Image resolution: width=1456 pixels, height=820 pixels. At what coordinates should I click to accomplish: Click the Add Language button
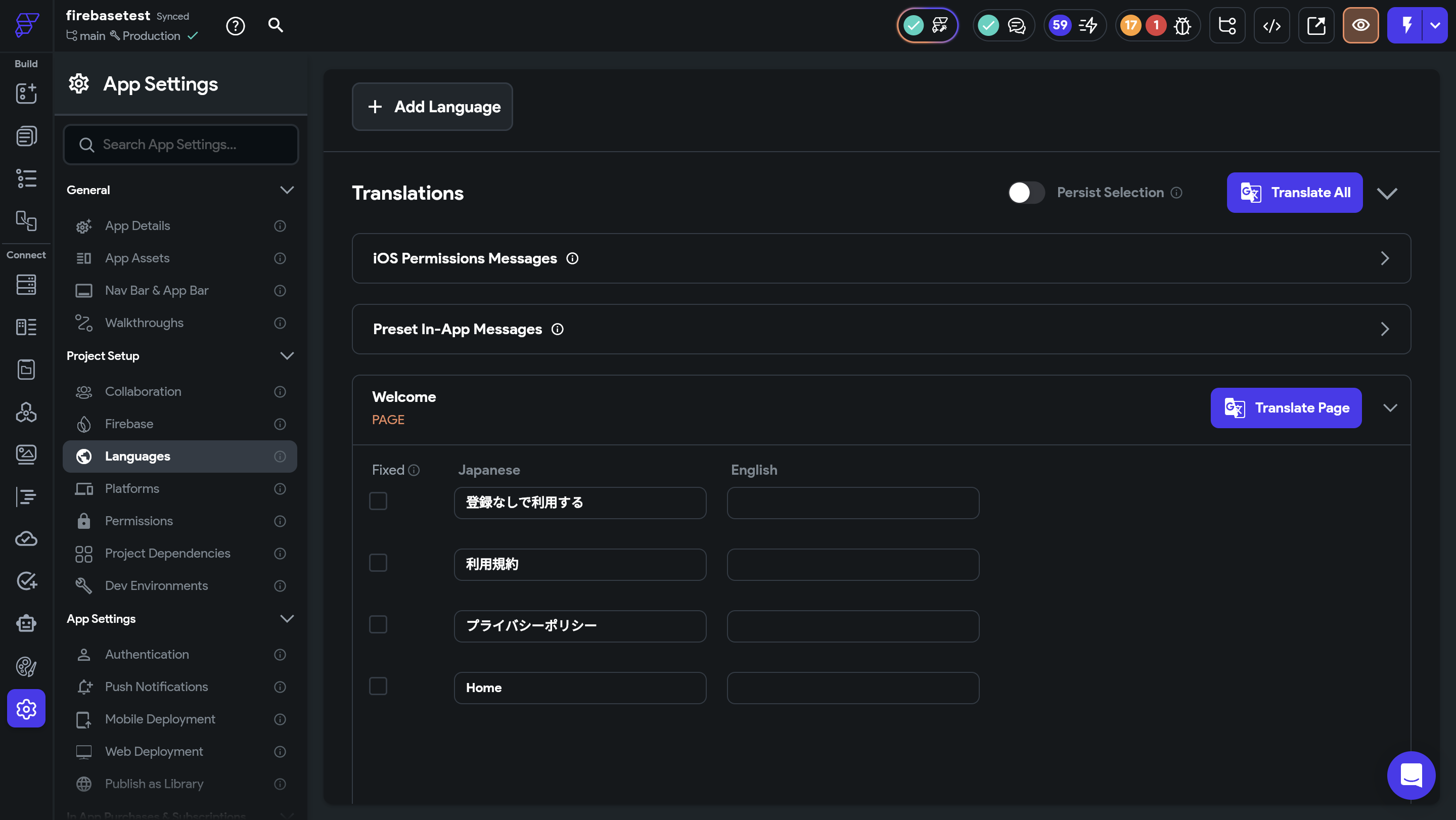tap(432, 107)
